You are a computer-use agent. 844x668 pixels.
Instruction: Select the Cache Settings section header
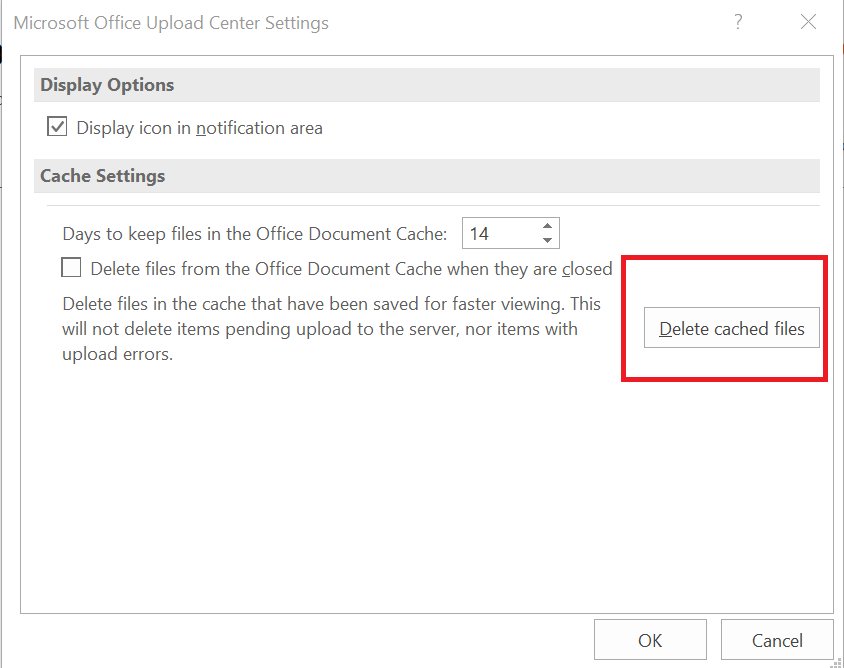coord(427,175)
